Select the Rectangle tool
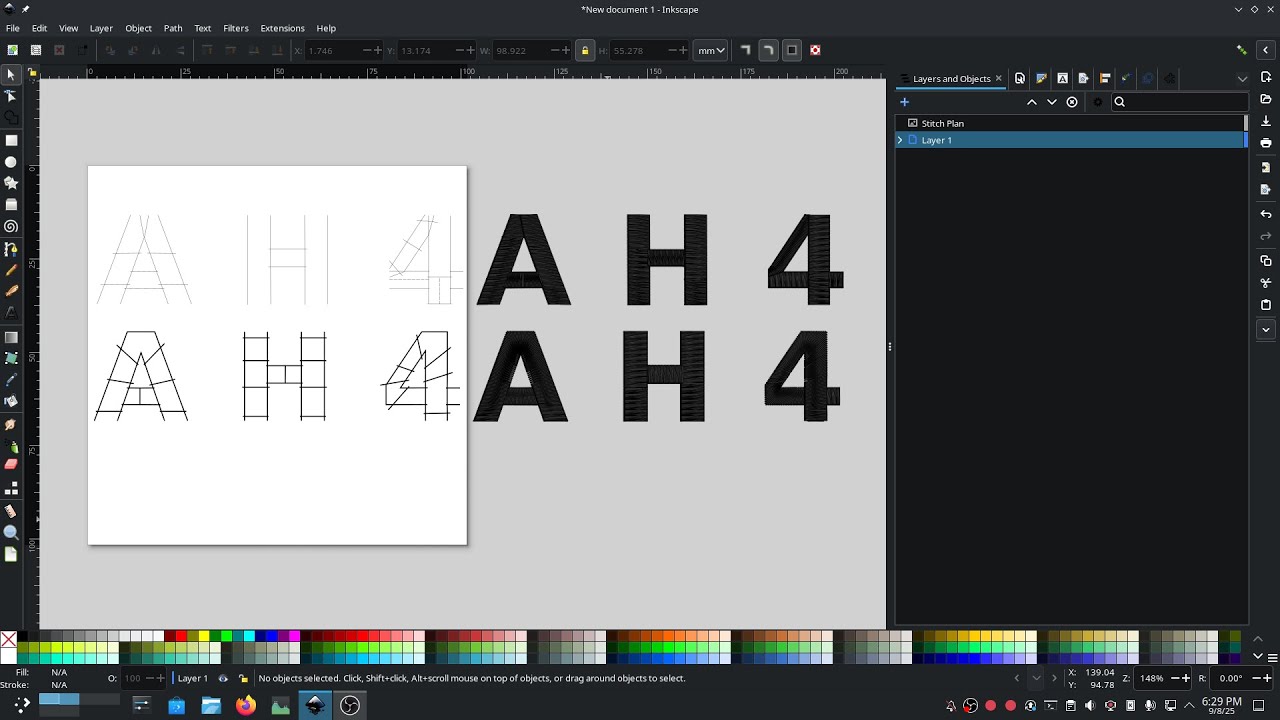The image size is (1280, 720). [x=11, y=140]
